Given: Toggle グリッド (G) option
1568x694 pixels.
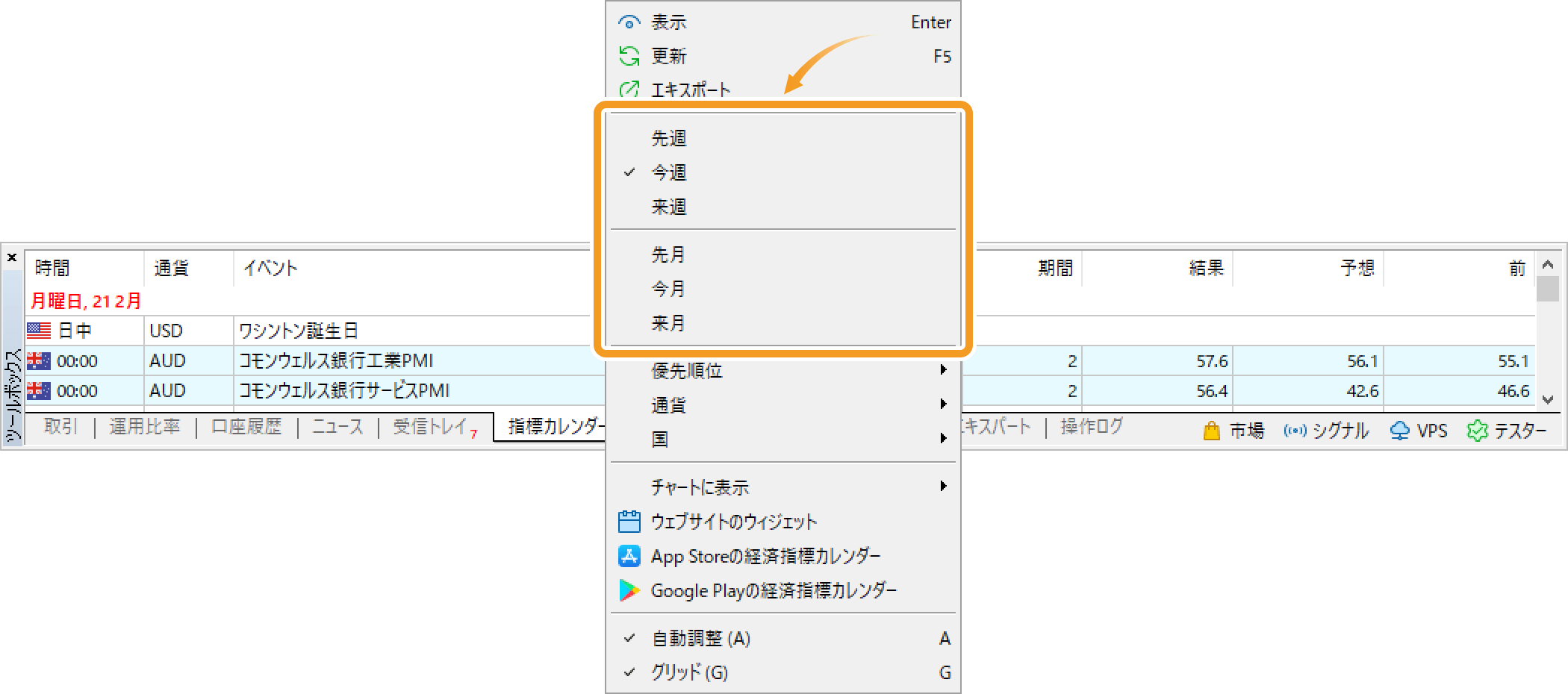Looking at the screenshot, I should coord(783,672).
